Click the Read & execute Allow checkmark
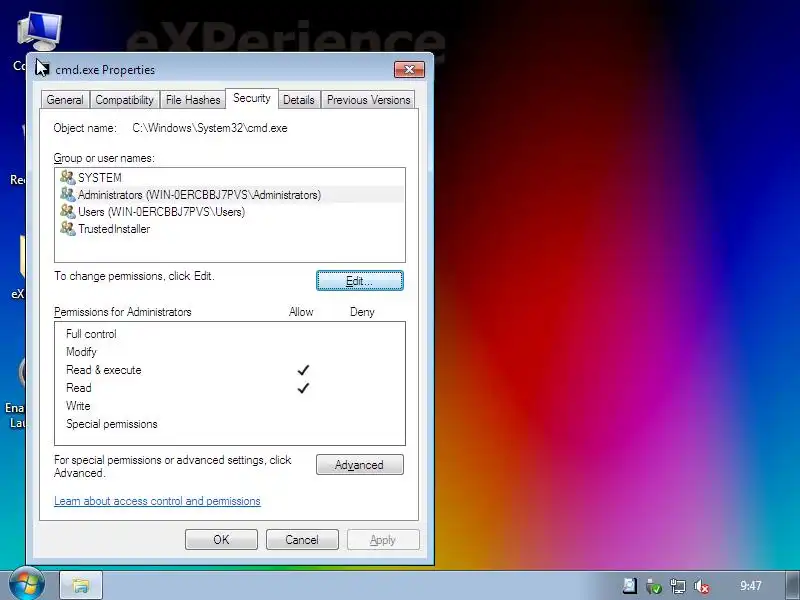The height and width of the screenshot is (600, 800). (303, 370)
